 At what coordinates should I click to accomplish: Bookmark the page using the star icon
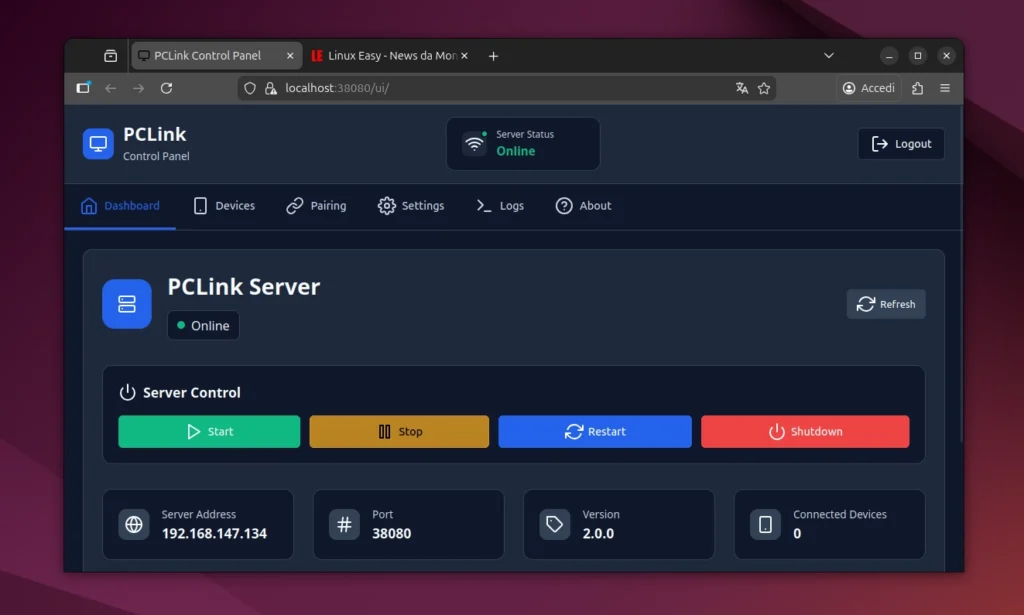click(x=764, y=88)
